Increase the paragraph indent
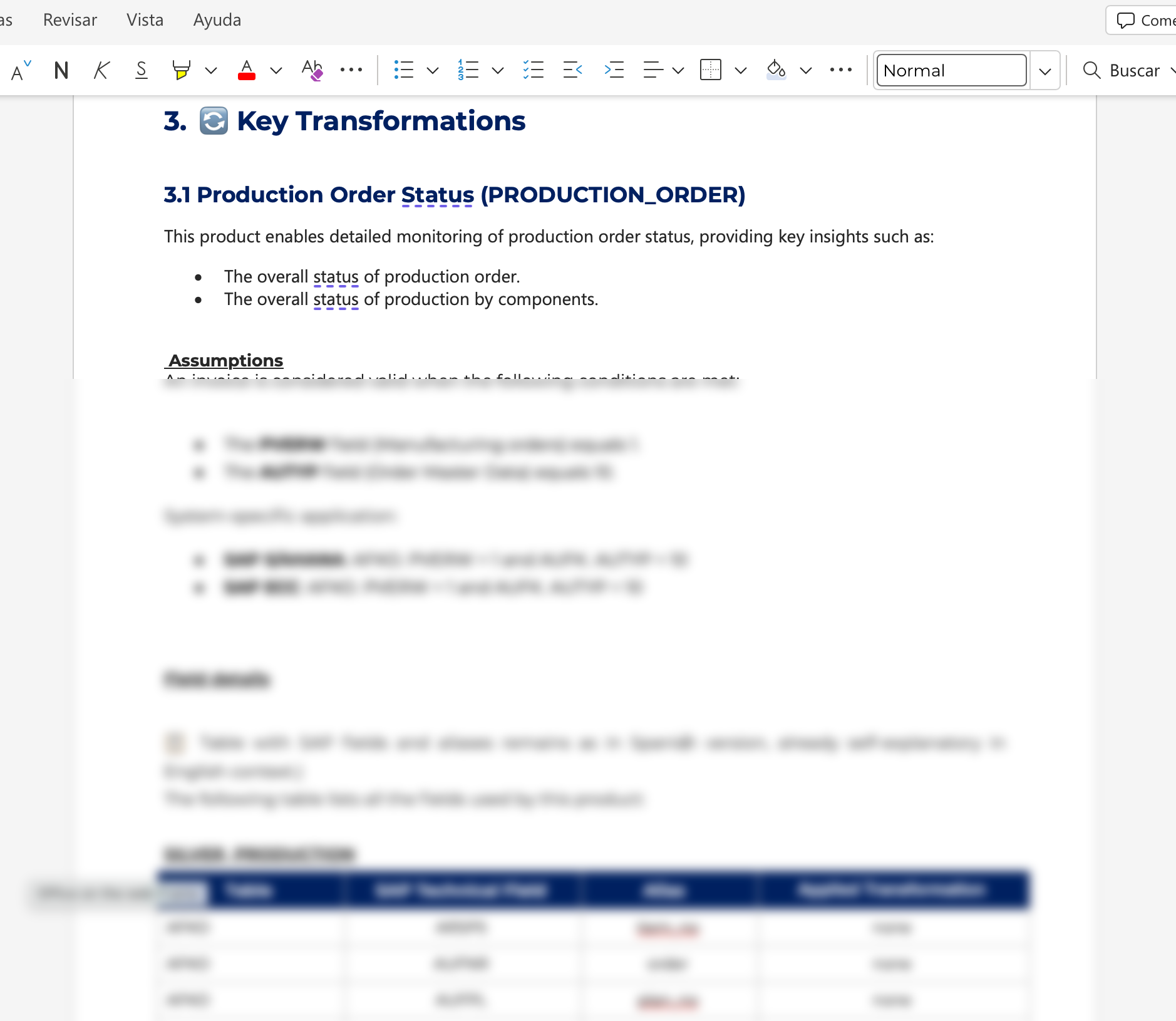Viewport: 1176px width, 1021px height. [614, 70]
